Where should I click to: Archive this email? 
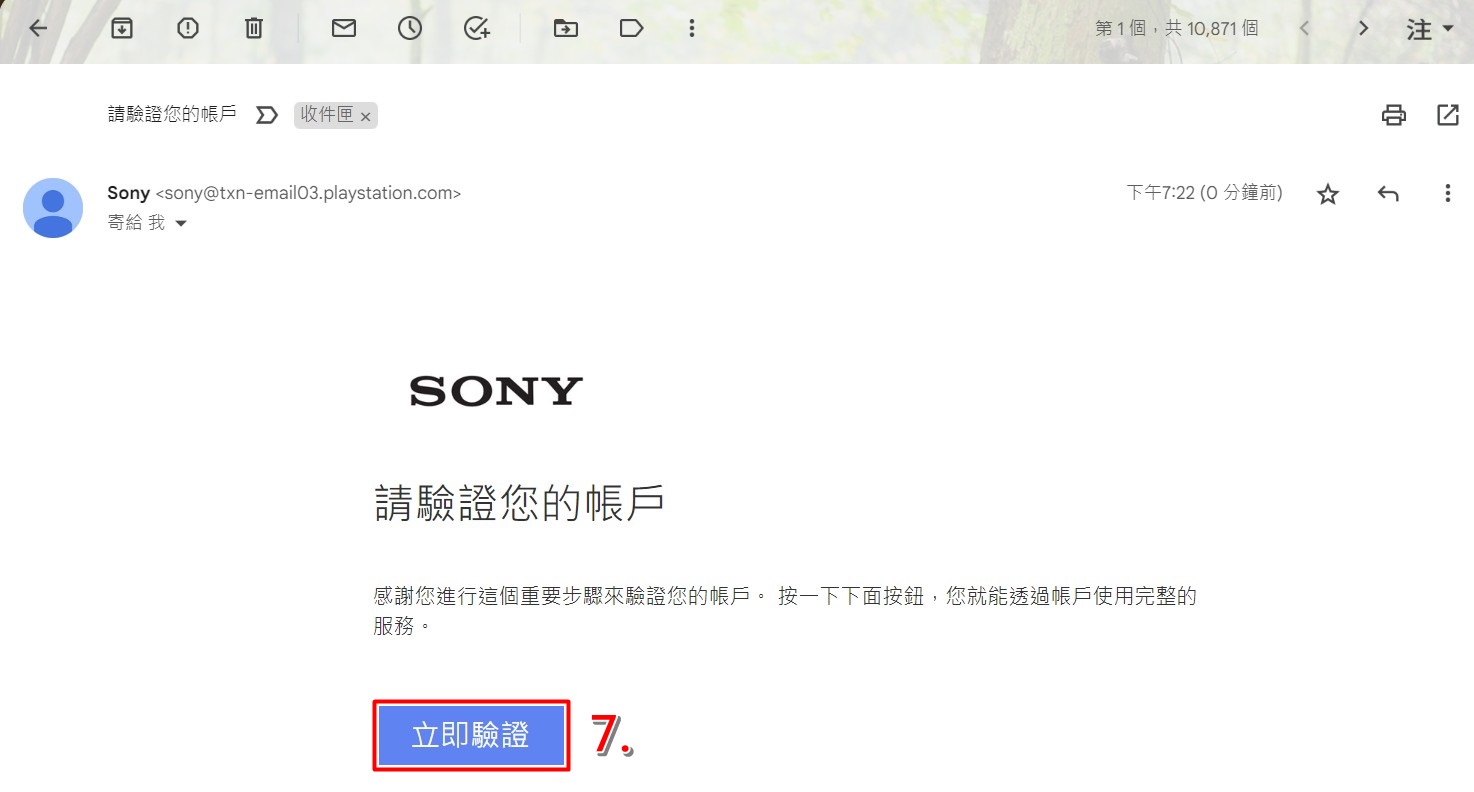121,28
